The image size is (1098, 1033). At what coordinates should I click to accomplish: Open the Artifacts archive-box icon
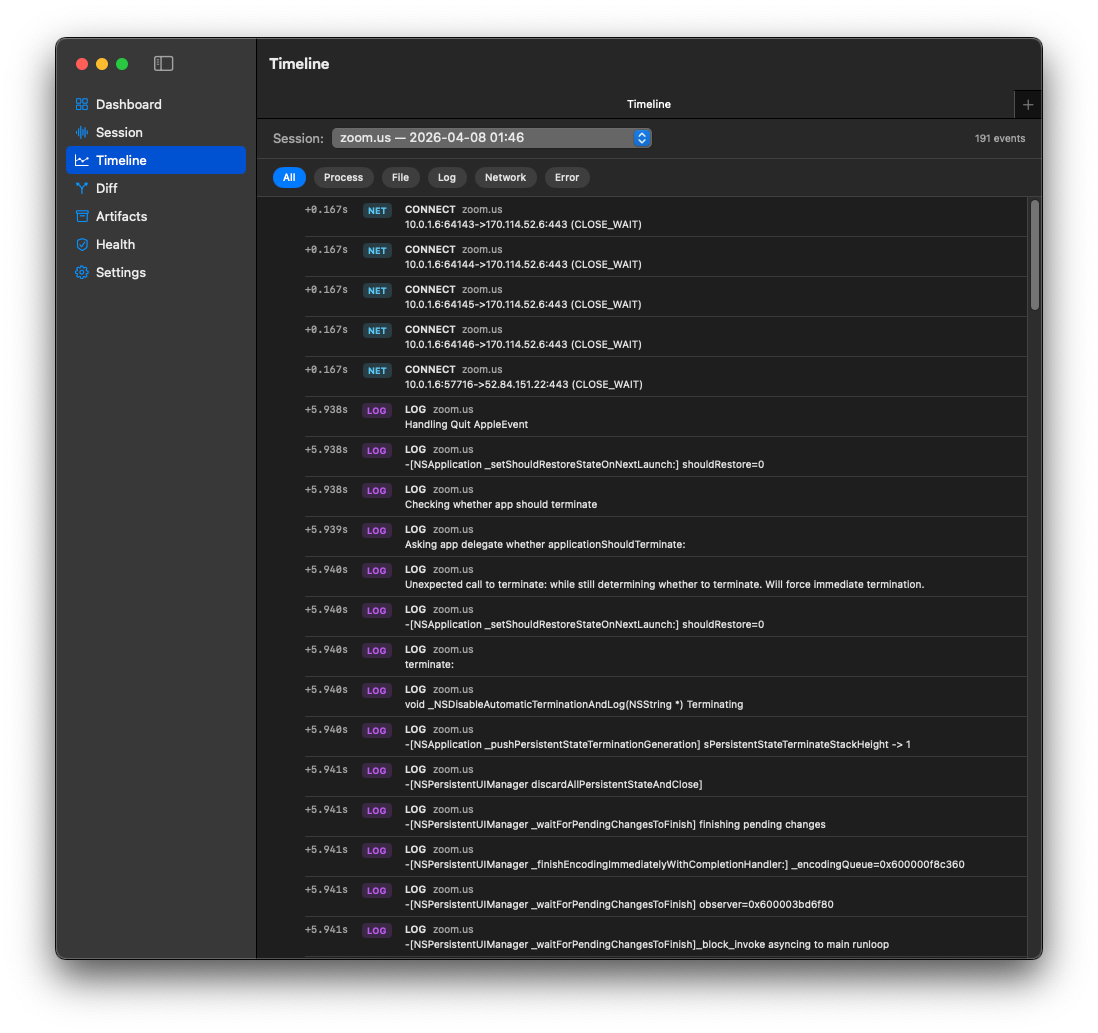(x=81, y=216)
